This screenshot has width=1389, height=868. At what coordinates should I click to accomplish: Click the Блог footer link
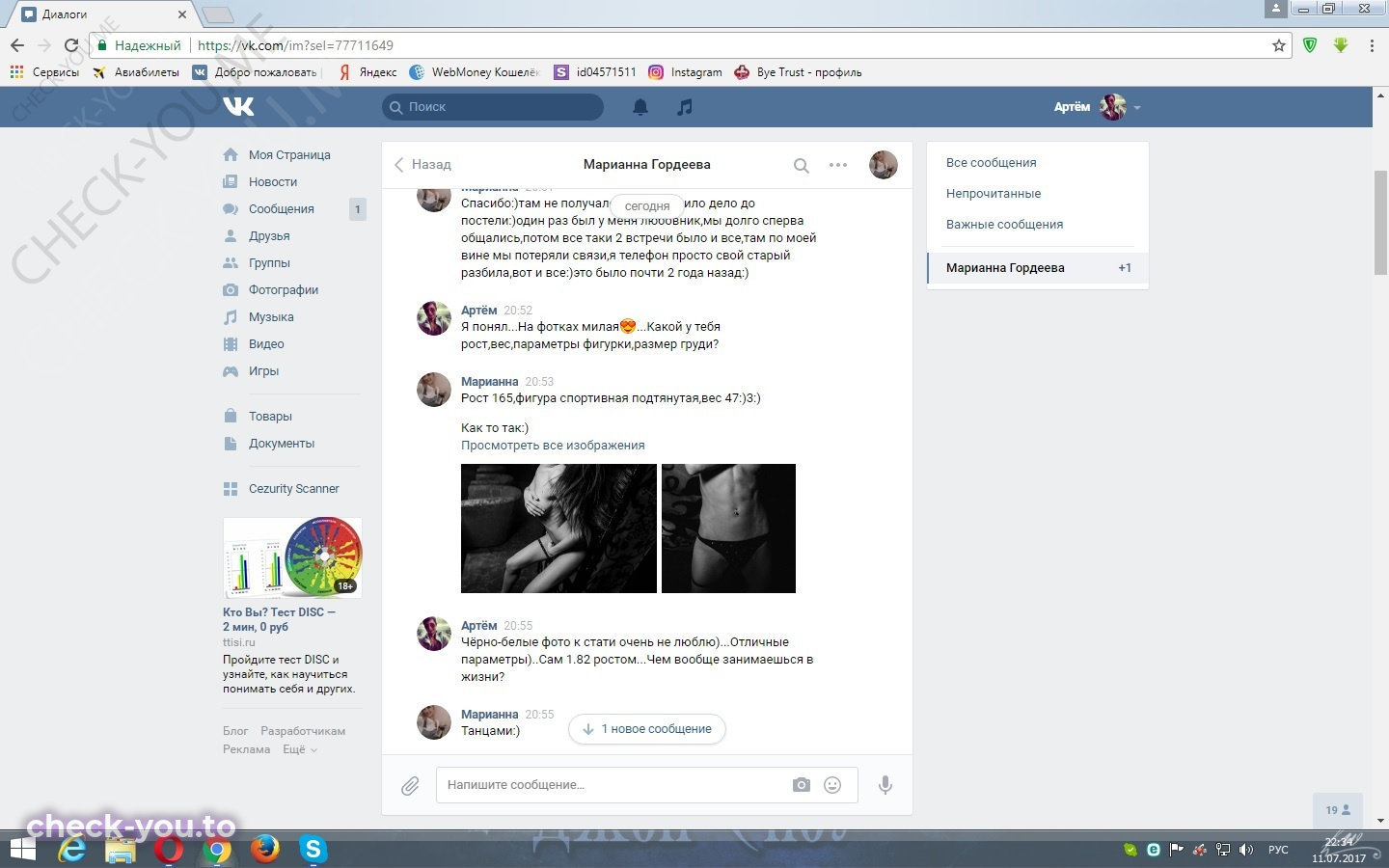coord(235,731)
